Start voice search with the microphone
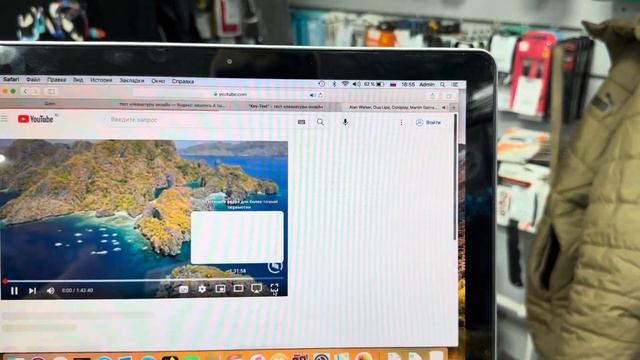Image resolution: width=640 pixels, height=360 pixels. coord(345,122)
